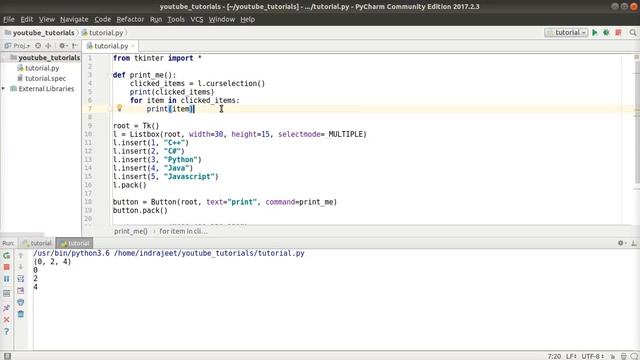Click youtube_tutorials in the navigation breadcrumb
This screenshot has width=640, height=360.
(40, 33)
